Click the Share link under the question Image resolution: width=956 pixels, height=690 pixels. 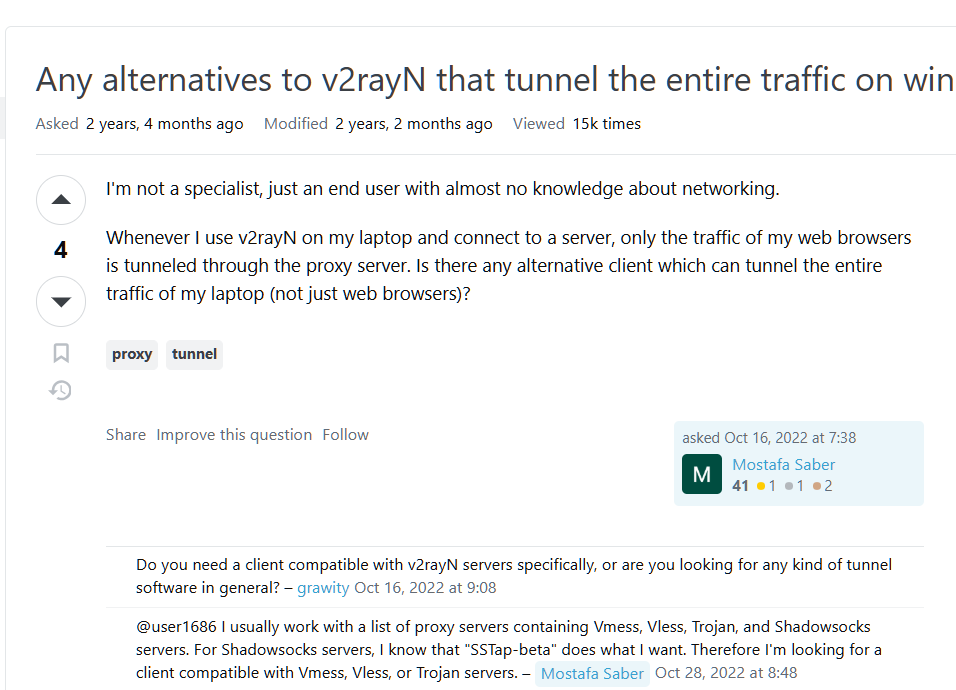[x=126, y=435]
